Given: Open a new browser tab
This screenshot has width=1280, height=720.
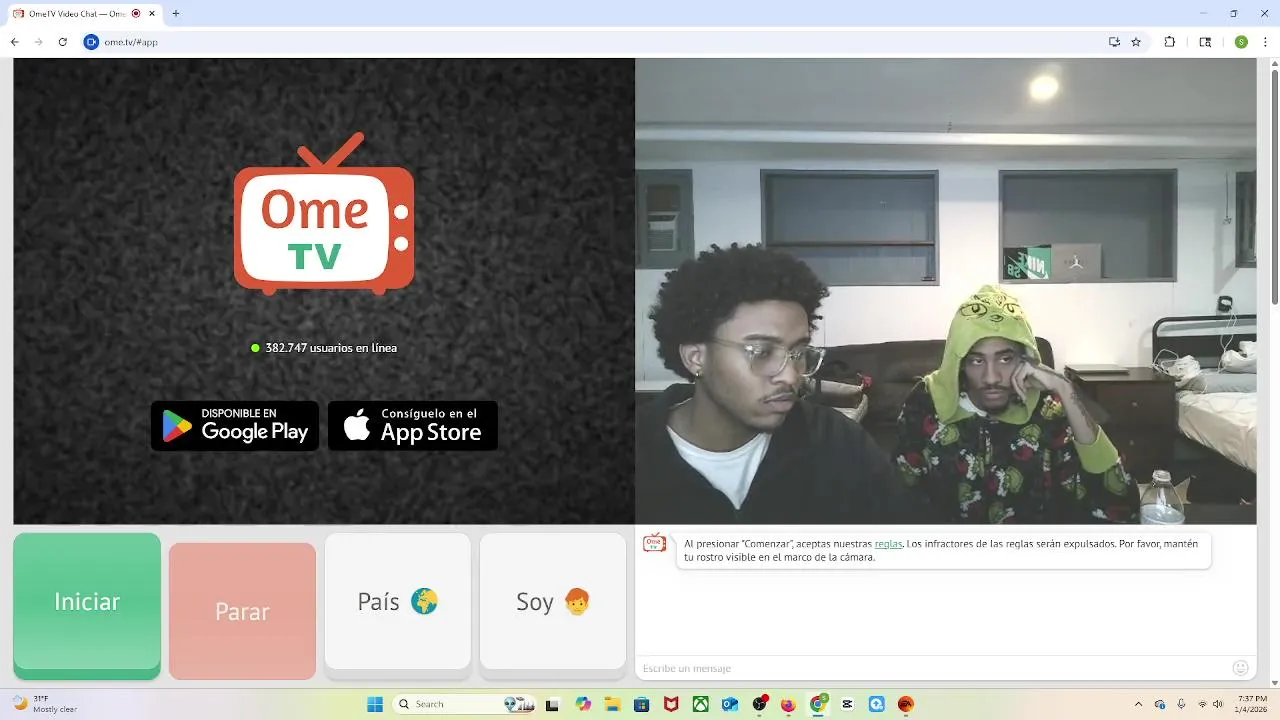Looking at the screenshot, I should (x=176, y=14).
